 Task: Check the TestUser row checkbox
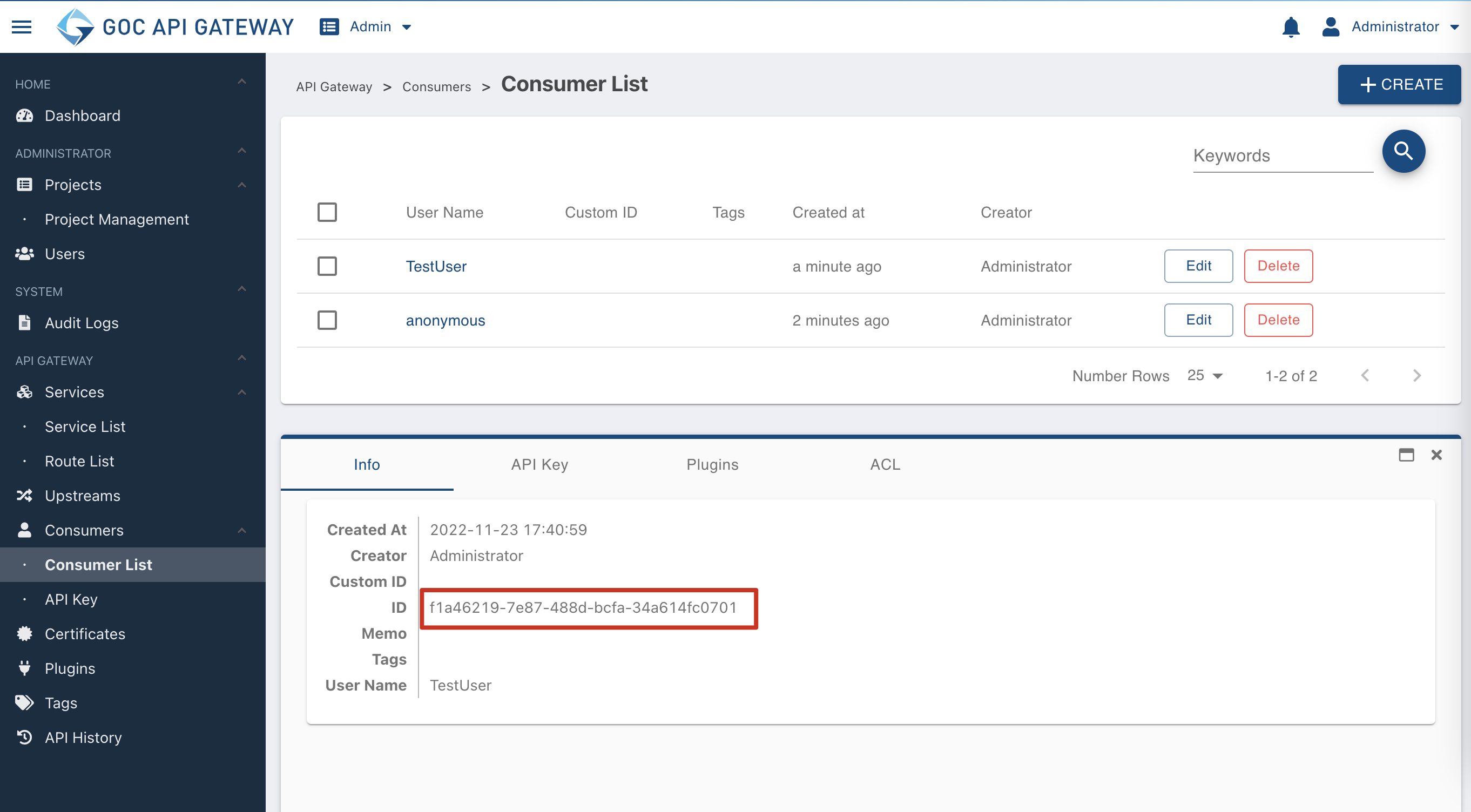click(x=327, y=266)
